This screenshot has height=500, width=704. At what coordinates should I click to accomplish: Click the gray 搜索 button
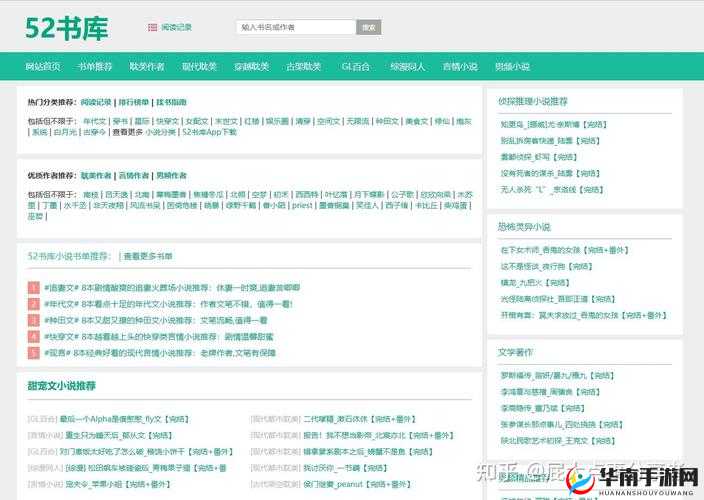click(369, 27)
